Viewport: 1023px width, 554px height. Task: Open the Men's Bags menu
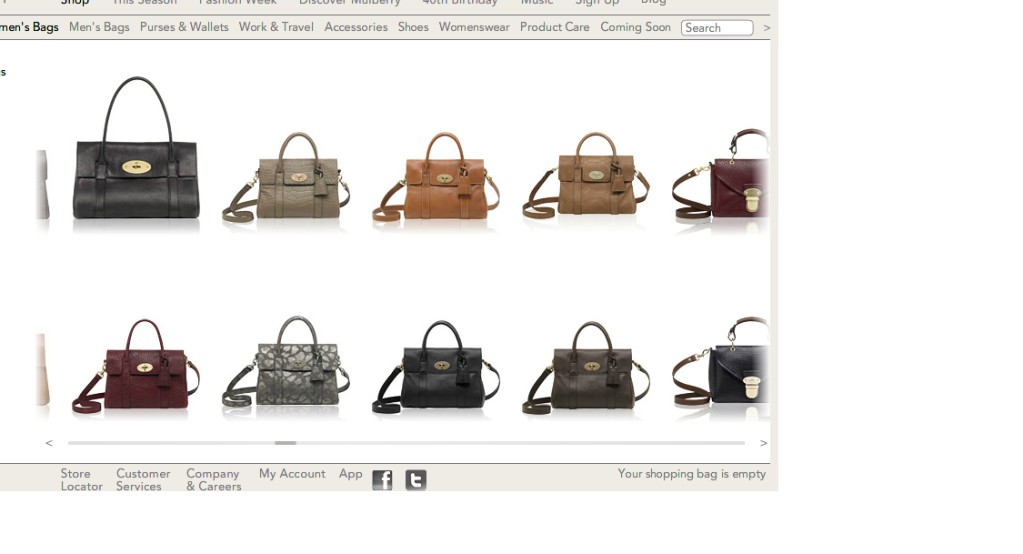[x=99, y=27]
